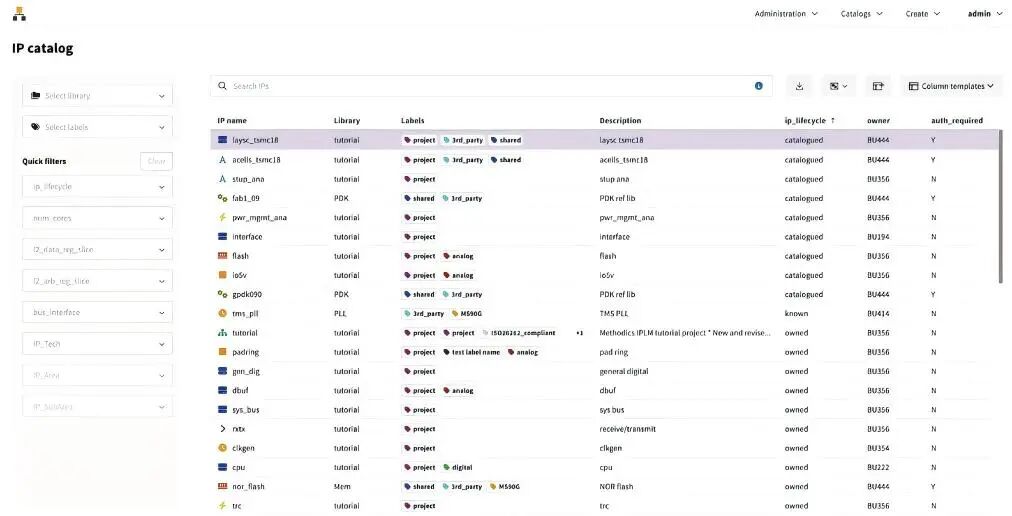Click the Description column header

(620, 121)
